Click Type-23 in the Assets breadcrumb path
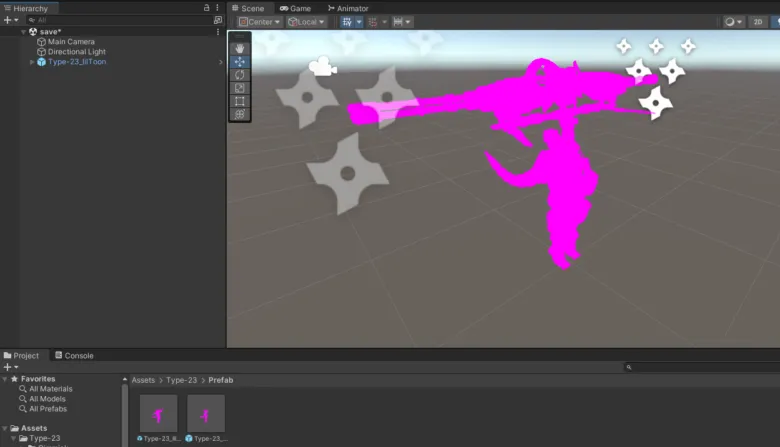 [182, 380]
